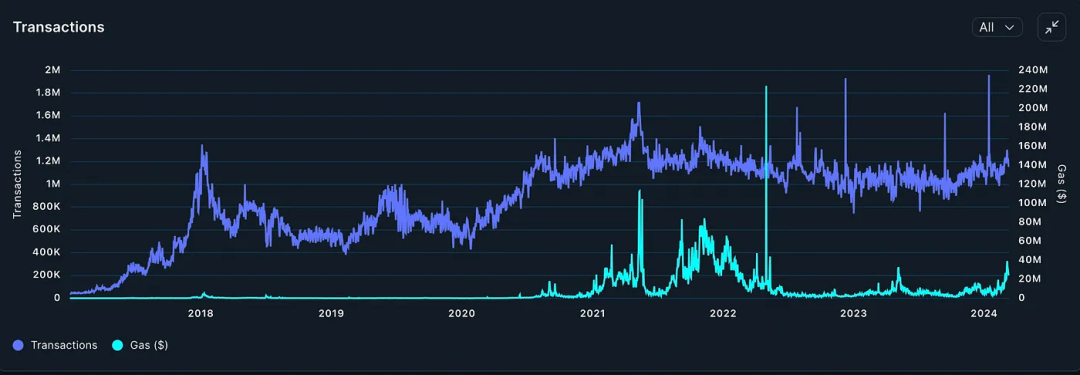
Task: Click the 20M right axis value
Action: click(x=1030, y=278)
